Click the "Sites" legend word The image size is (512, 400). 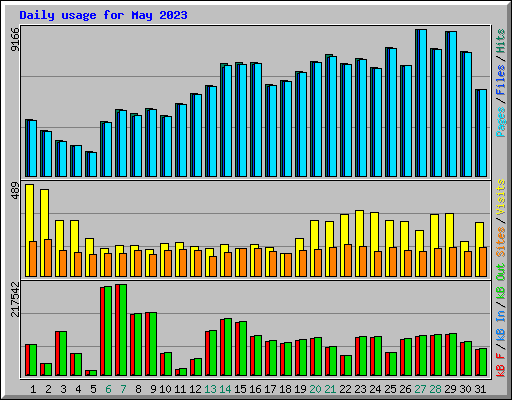(x=500, y=242)
